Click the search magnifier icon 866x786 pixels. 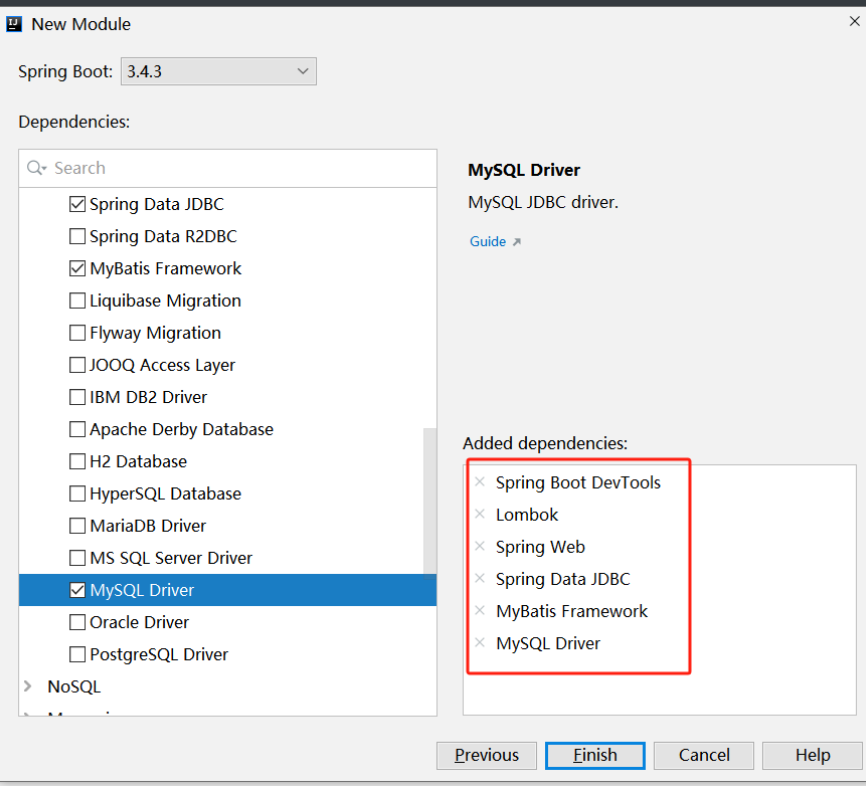pyautogui.click(x=36, y=168)
